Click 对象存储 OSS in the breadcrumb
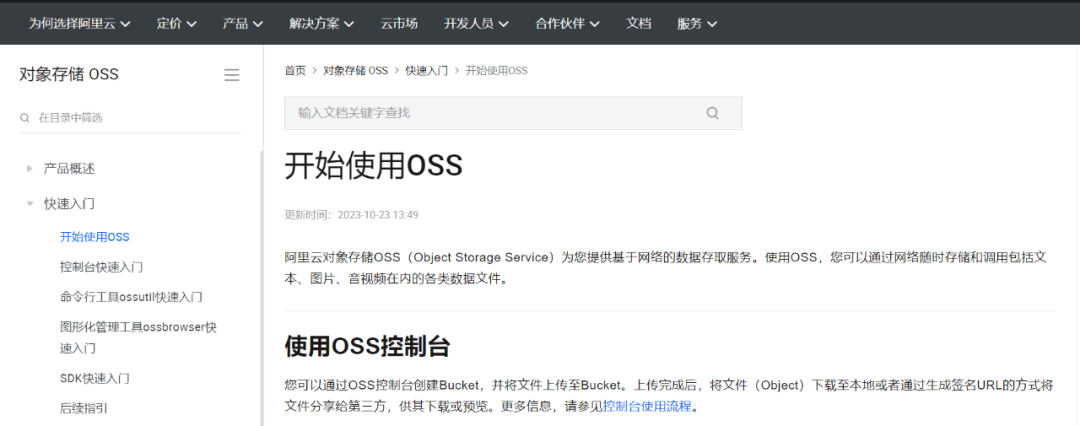Viewport: 1080px width, 426px height. 355,70
